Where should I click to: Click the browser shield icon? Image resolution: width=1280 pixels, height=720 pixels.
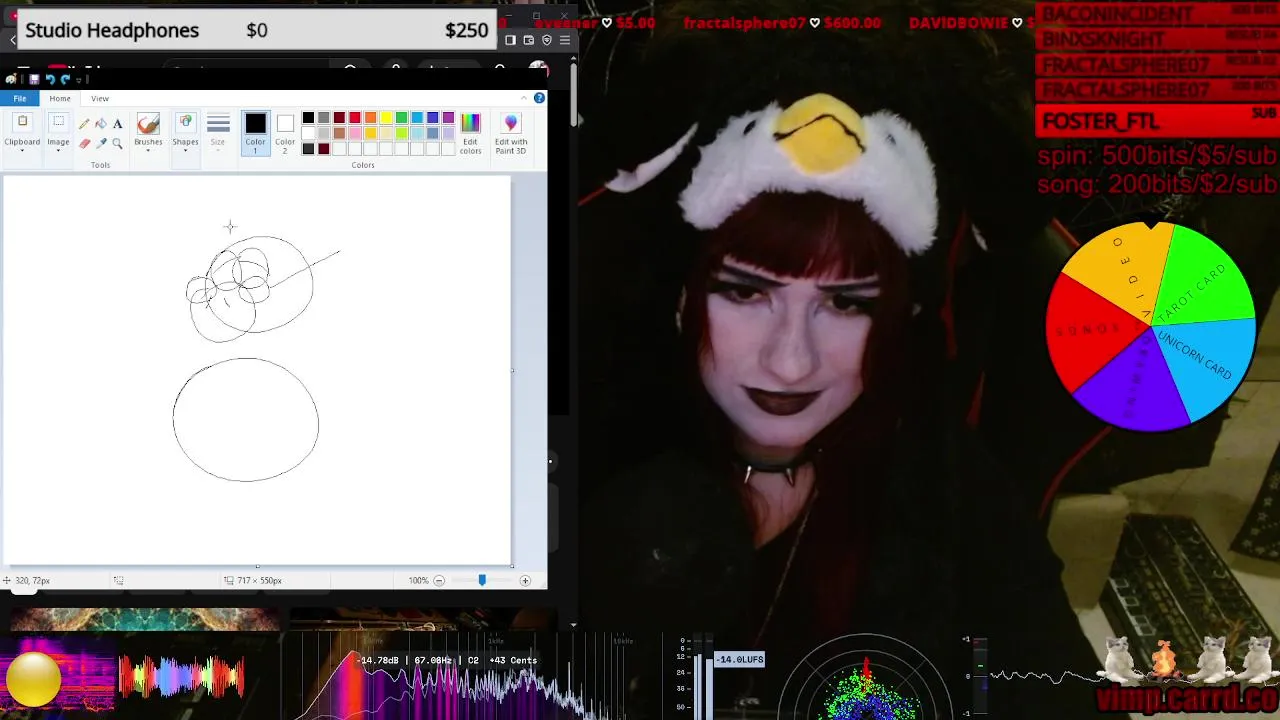point(546,40)
